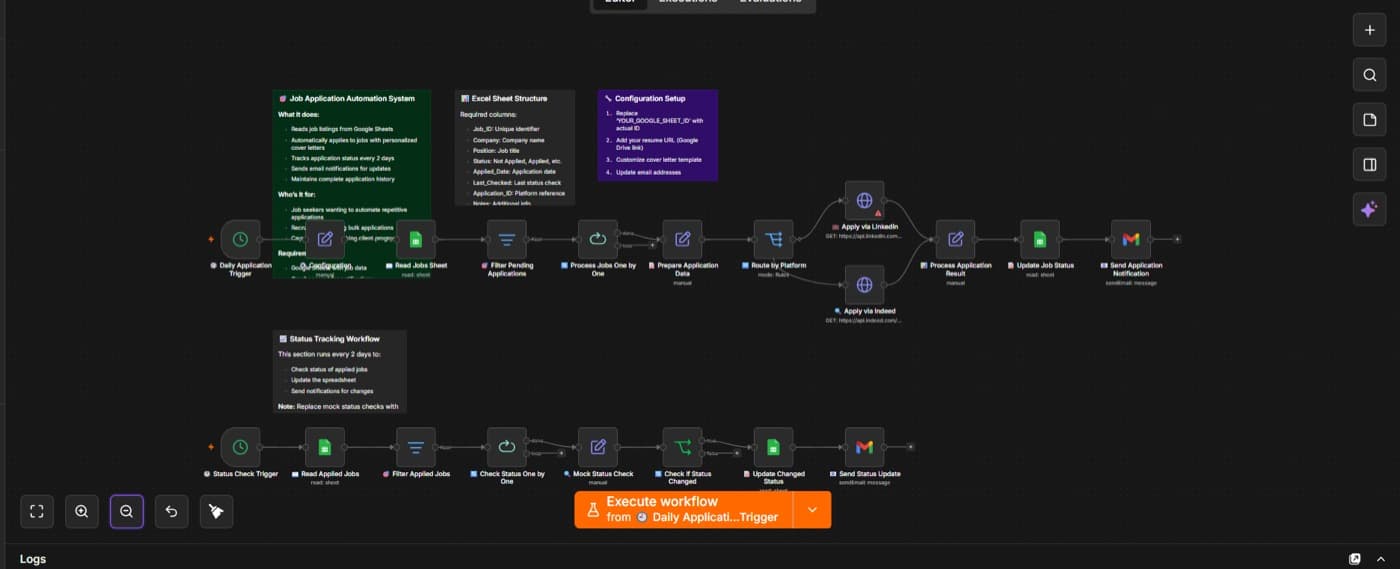The width and height of the screenshot is (1400, 569).
Task: Click the Logs panel header label
Action: pos(33,559)
